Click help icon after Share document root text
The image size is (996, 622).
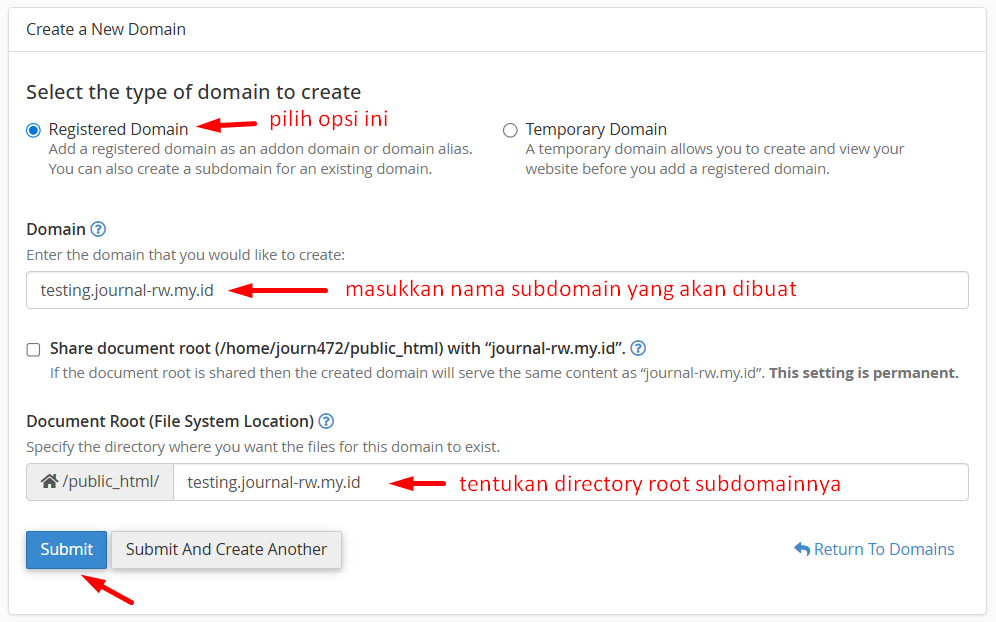click(x=638, y=348)
